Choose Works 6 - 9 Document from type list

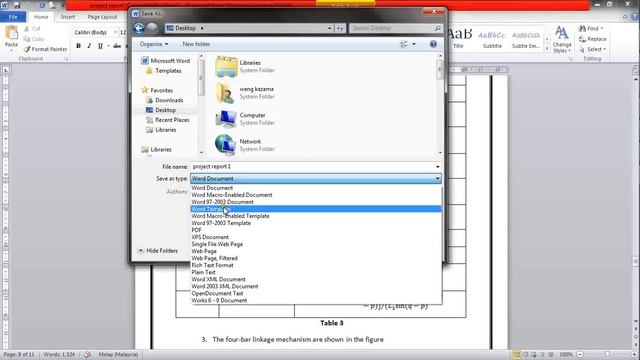pyautogui.click(x=316, y=300)
